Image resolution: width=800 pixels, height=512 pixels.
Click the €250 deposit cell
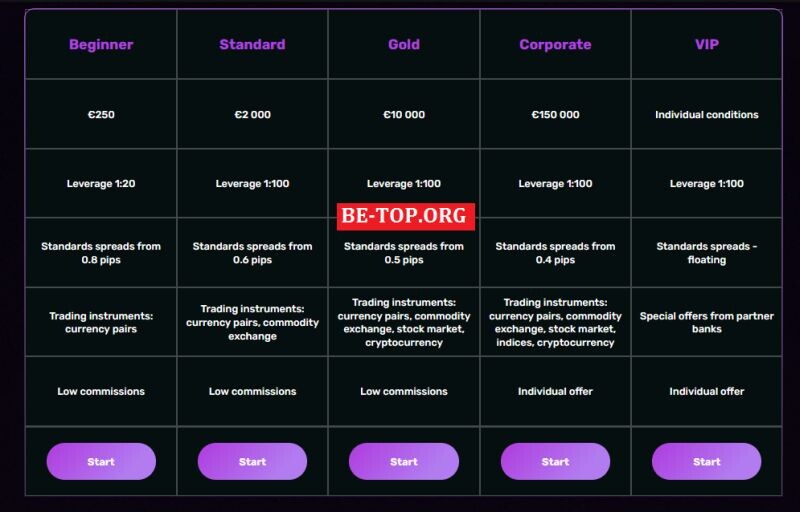[101, 114]
